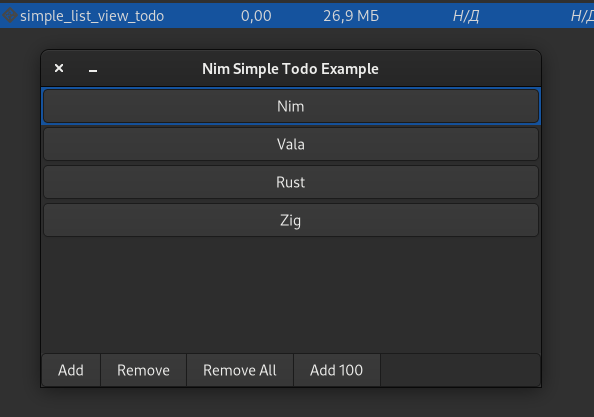Select the Vala list item

coord(291,144)
